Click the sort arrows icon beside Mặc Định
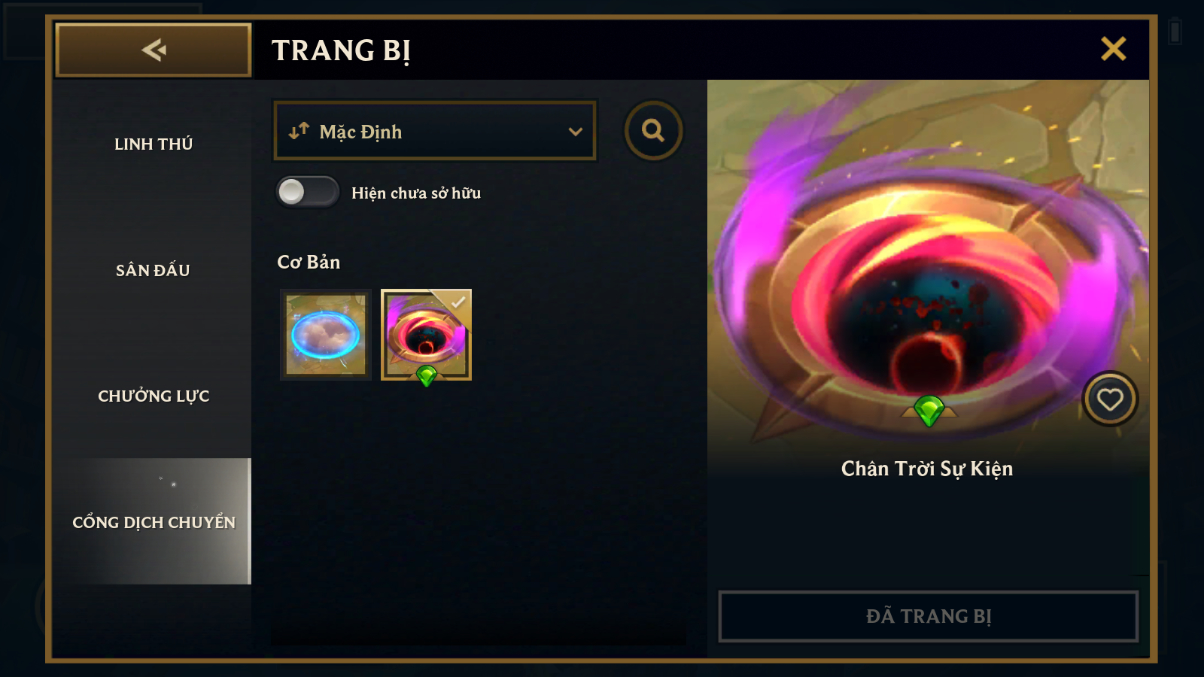Viewport: 1204px width, 677px height. click(x=298, y=131)
